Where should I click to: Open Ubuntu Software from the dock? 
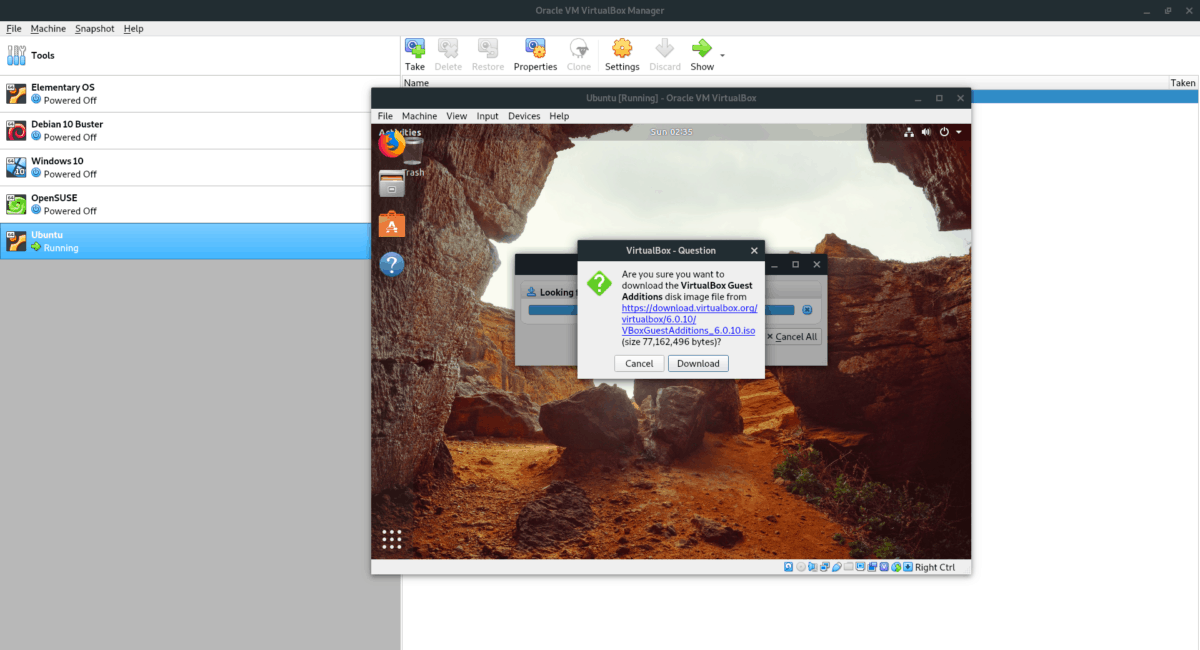click(391, 225)
